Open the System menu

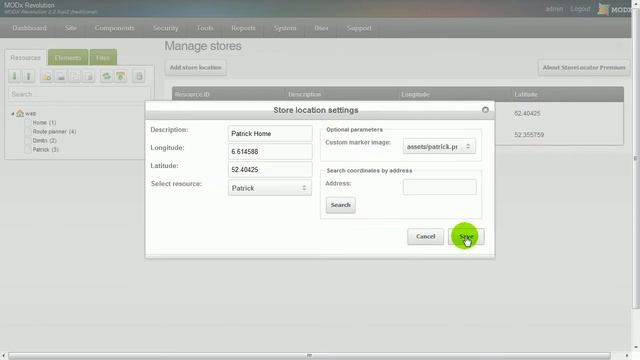pyautogui.click(x=285, y=28)
